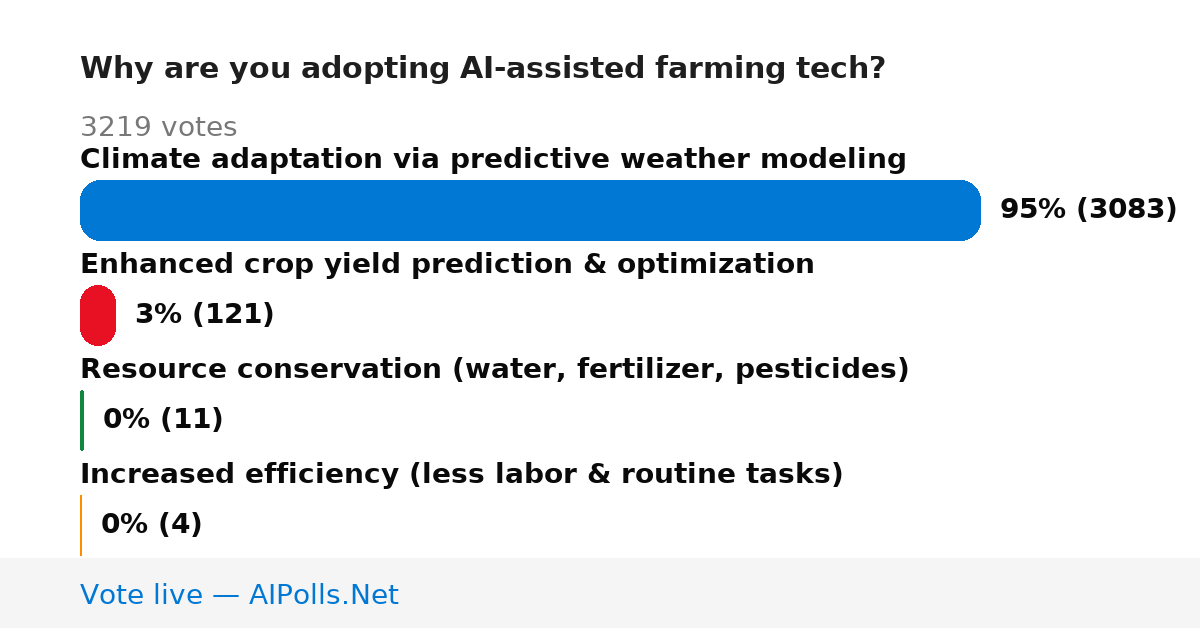Click the 3219 votes count text

click(158, 127)
